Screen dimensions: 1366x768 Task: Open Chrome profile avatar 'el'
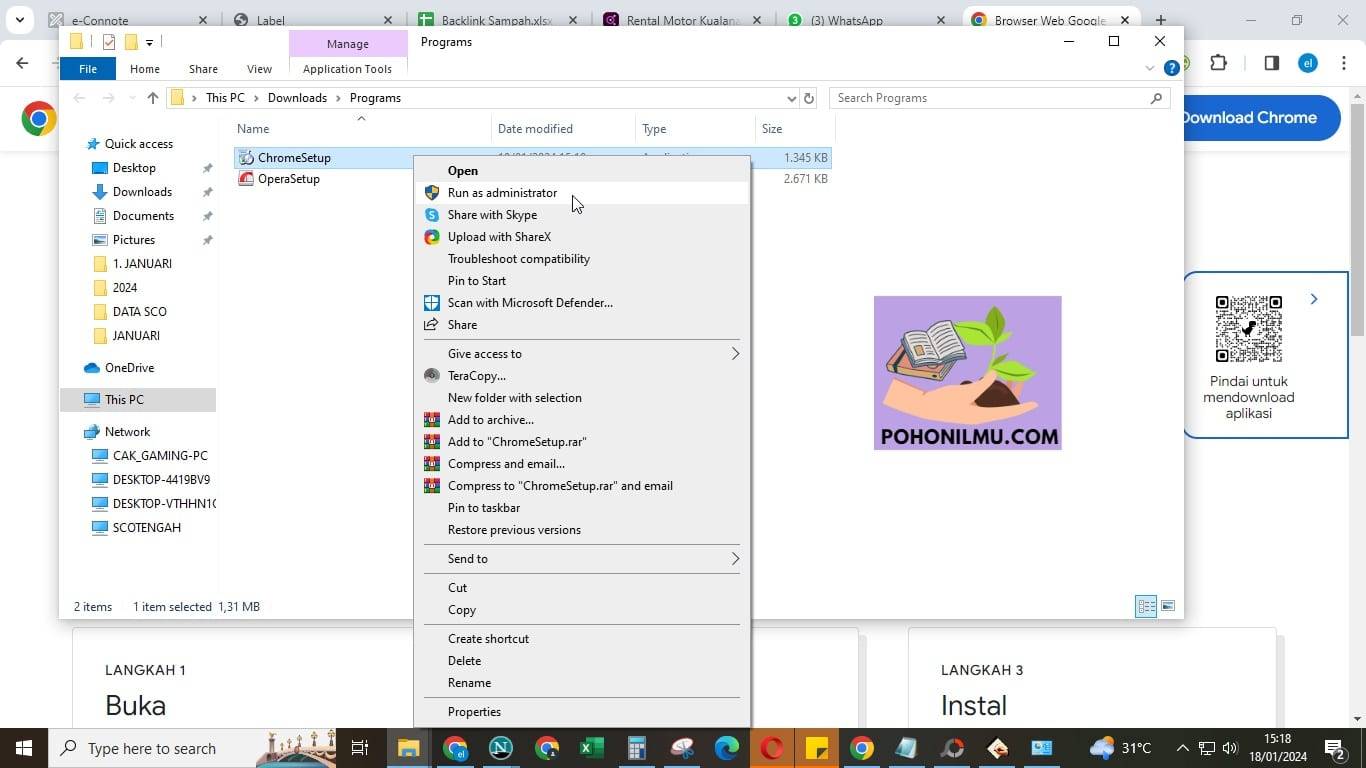(x=1308, y=63)
